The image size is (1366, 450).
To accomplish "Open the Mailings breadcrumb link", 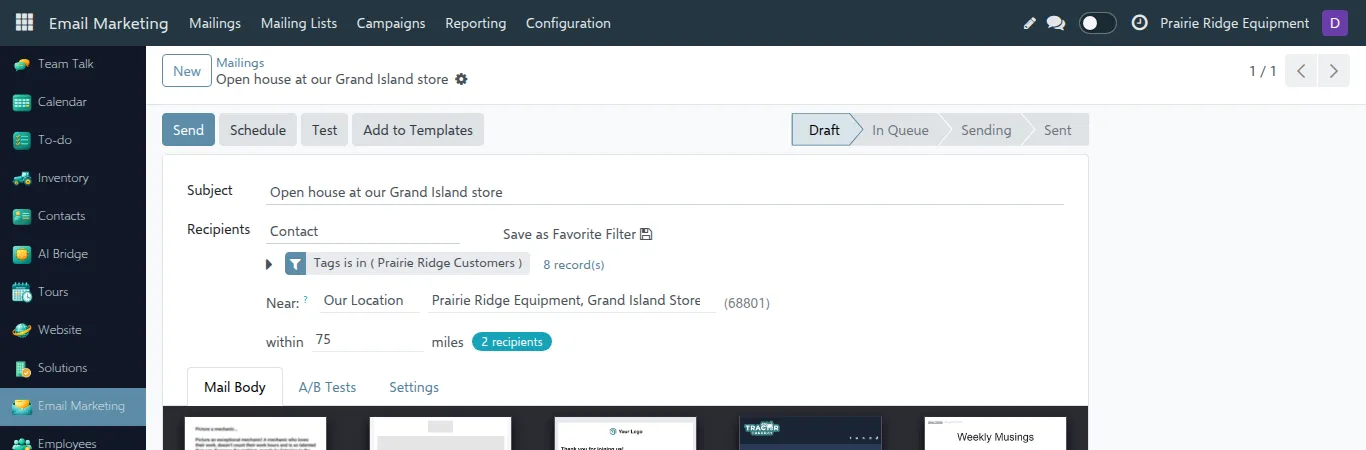I will [x=240, y=63].
